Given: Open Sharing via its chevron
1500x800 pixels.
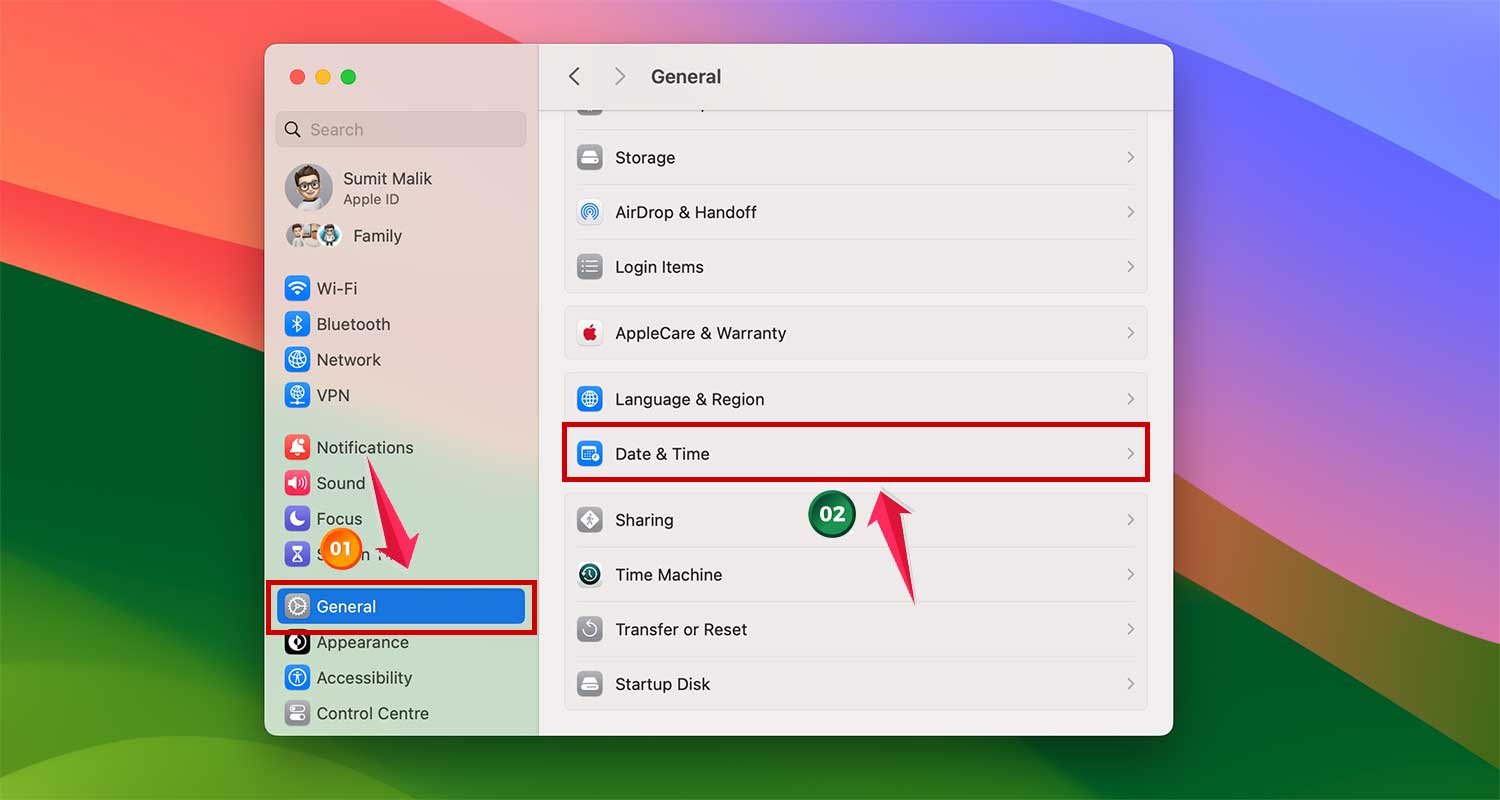Looking at the screenshot, I should (x=1130, y=519).
